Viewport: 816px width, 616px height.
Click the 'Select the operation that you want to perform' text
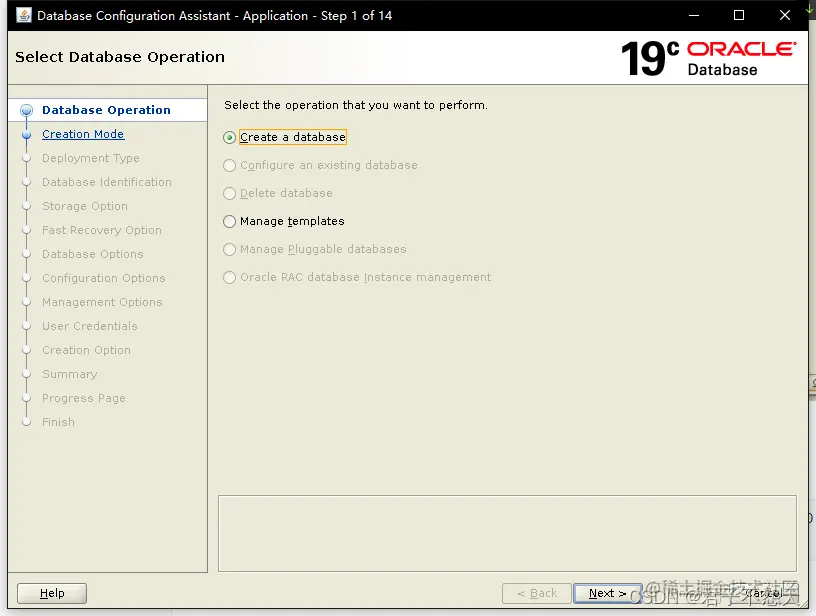click(356, 105)
